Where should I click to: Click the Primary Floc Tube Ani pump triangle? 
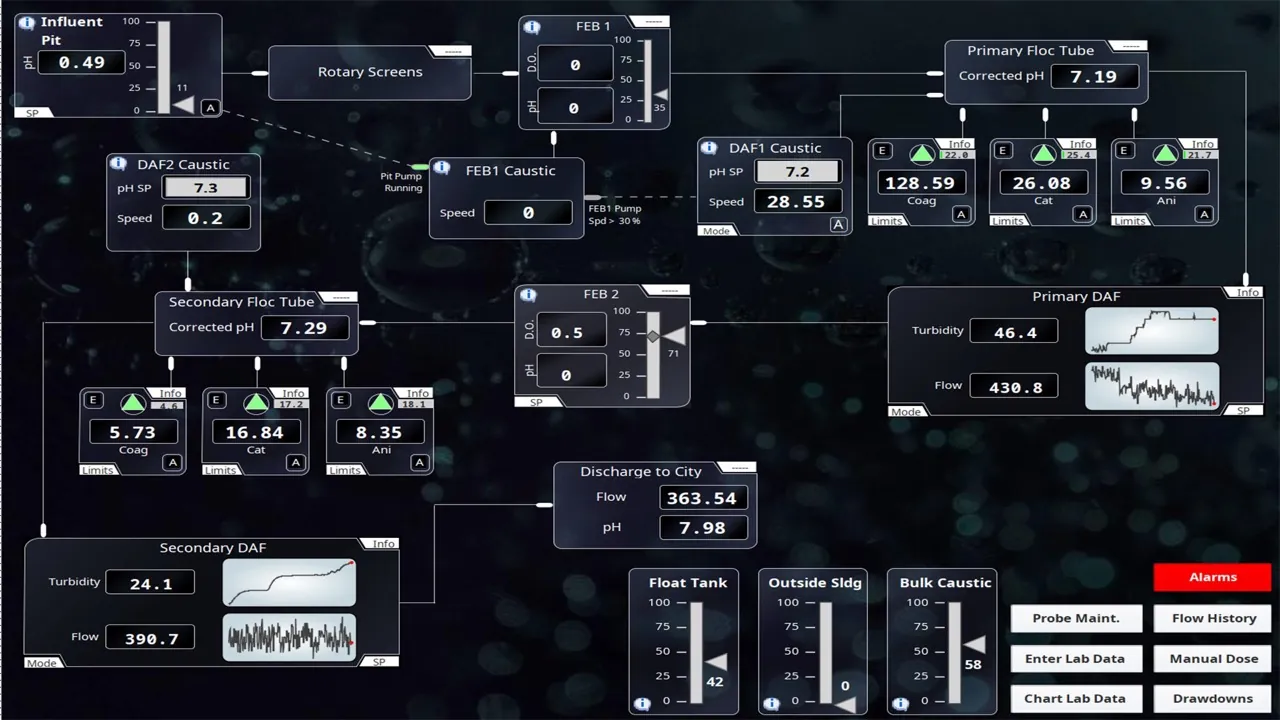point(1166,154)
